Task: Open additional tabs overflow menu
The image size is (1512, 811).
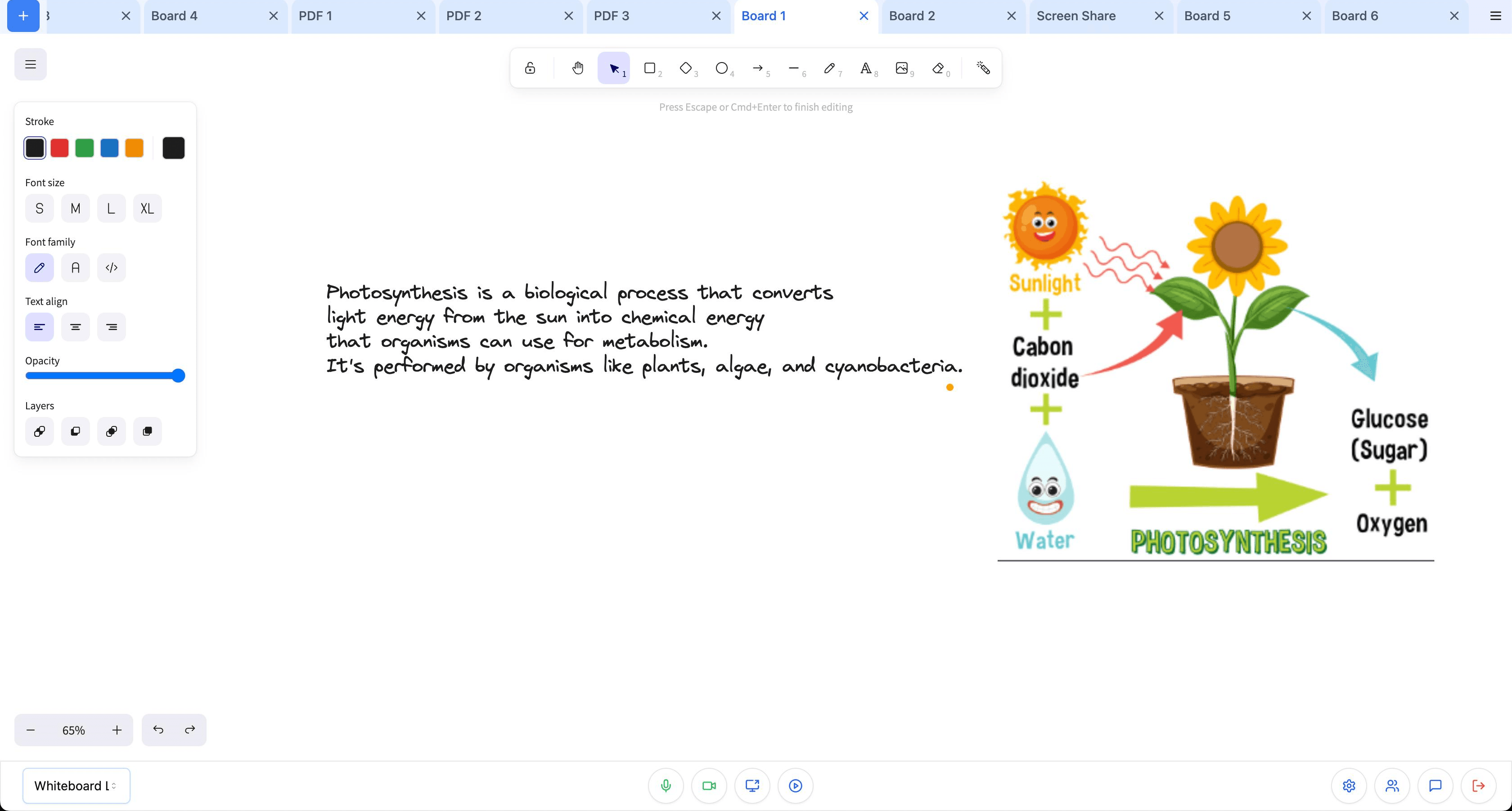Action: (1496, 15)
